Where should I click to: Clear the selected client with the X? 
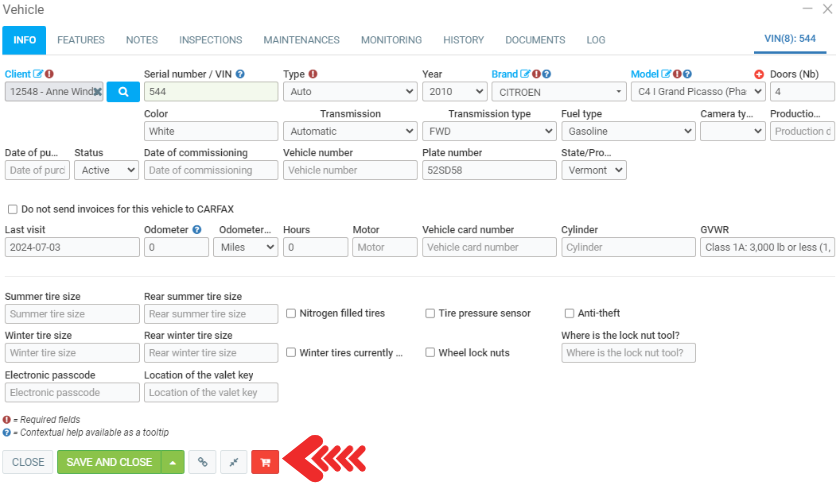(x=98, y=91)
